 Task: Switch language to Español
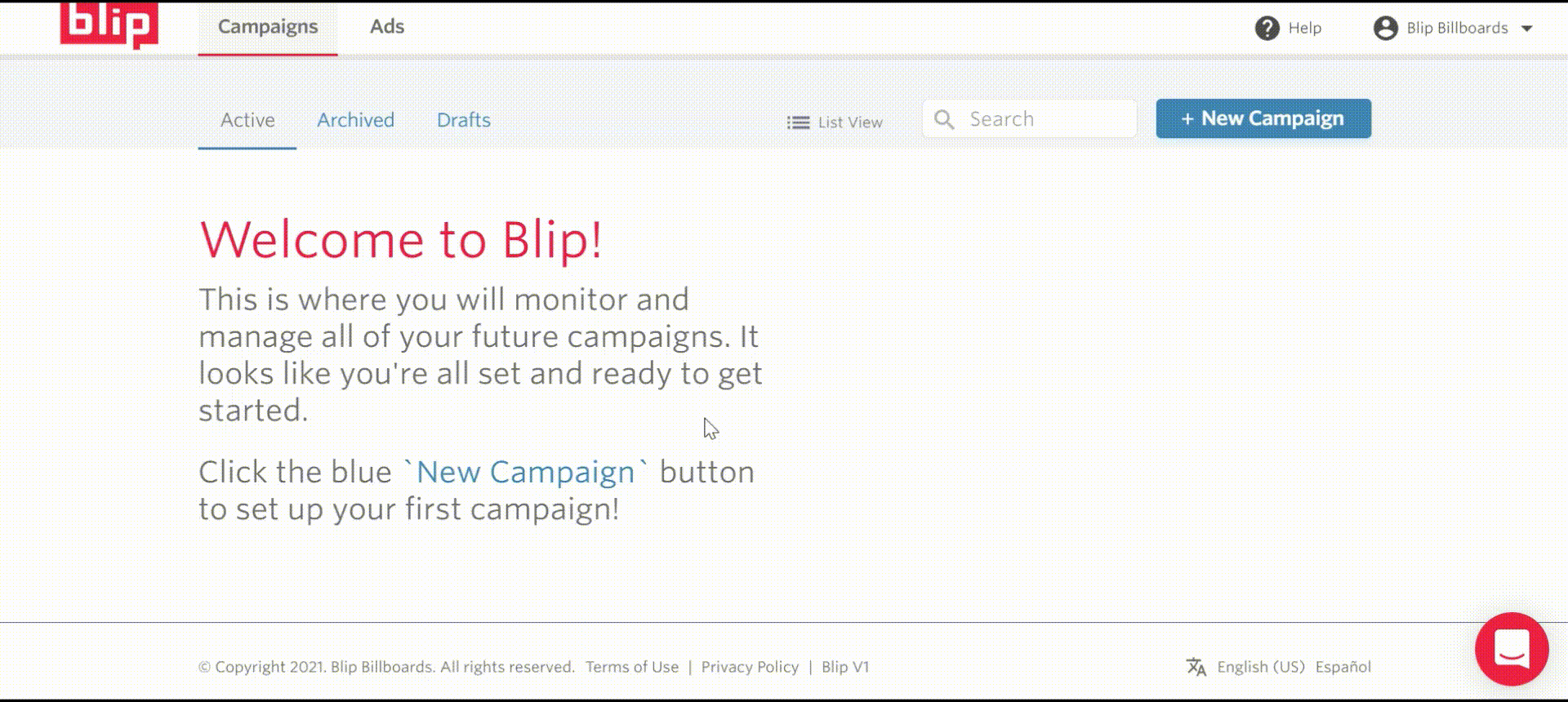click(1343, 667)
